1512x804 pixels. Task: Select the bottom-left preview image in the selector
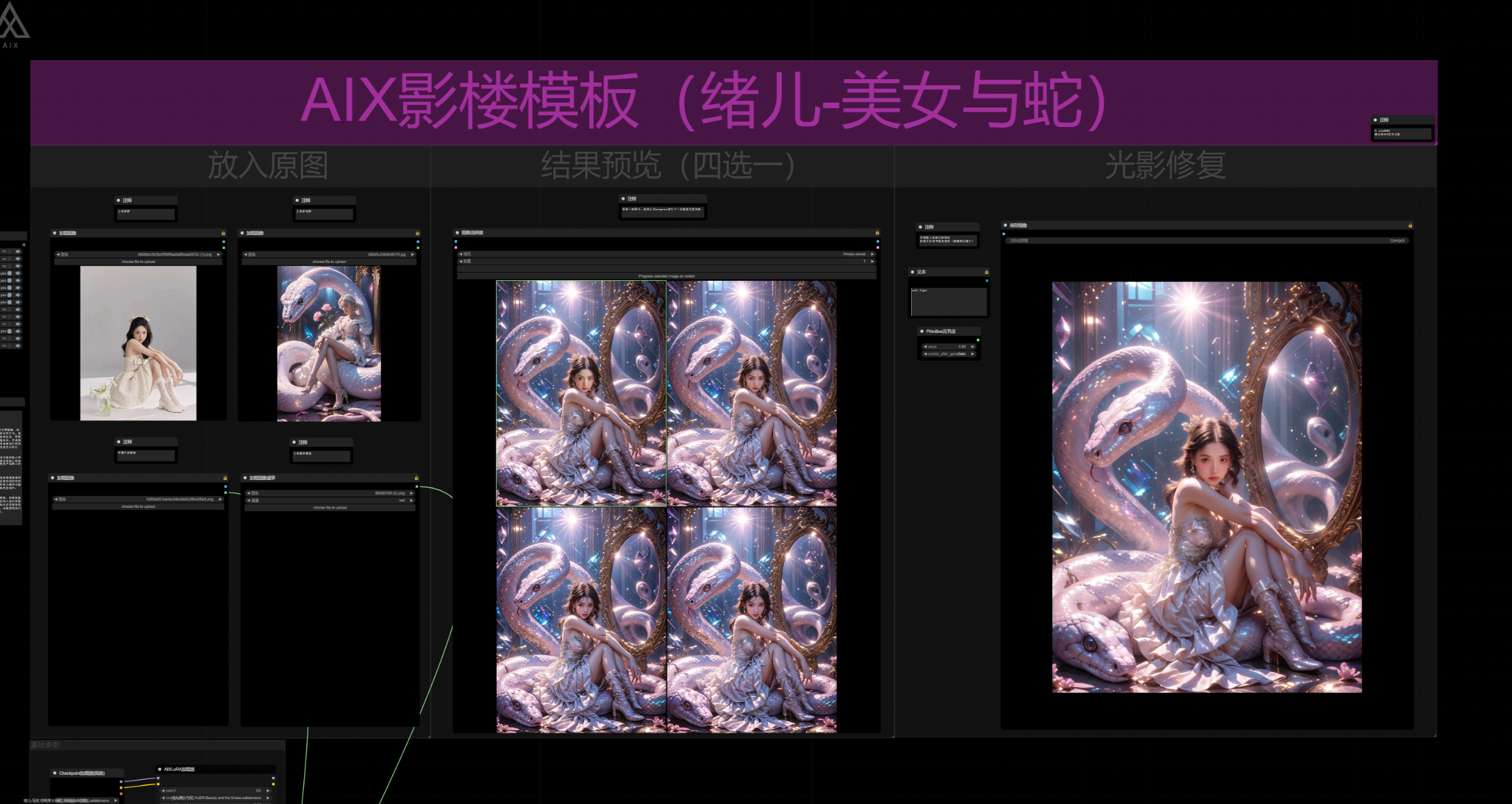(x=581, y=619)
